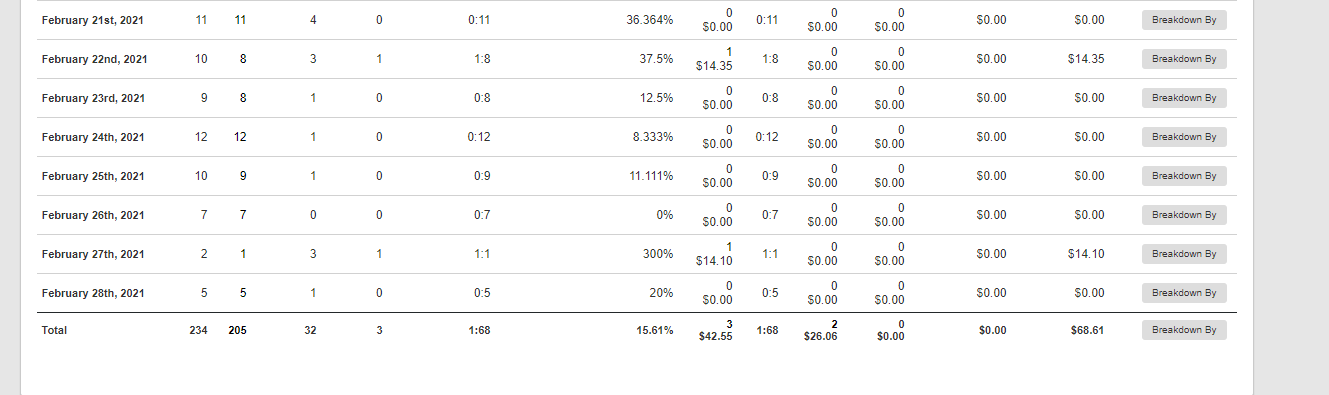Viewport: 1329px width, 395px height.
Task: Click Breakdown By in February 28th row
Action: pyautogui.click(x=1184, y=293)
